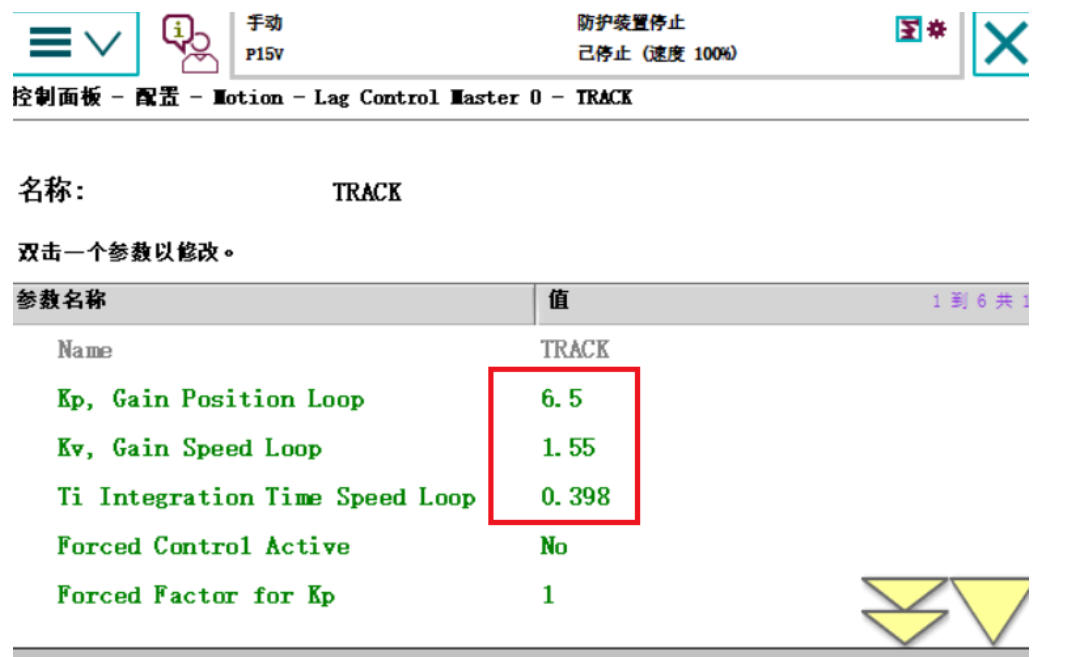Select the Ti value 0.398
1074x657 pixels.
(x=575, y=497)
